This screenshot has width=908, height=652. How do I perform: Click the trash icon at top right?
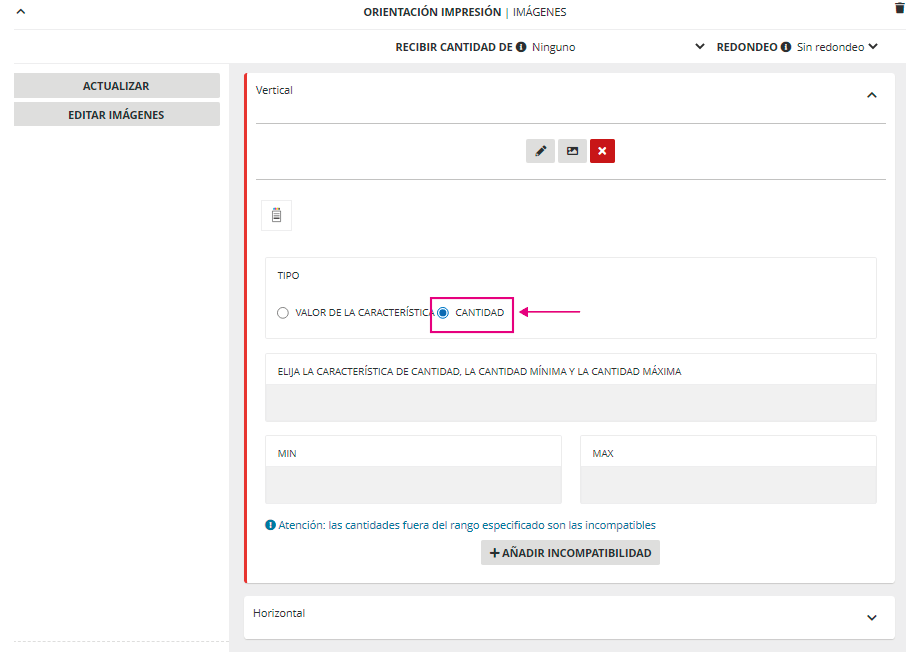click(898, 8)
